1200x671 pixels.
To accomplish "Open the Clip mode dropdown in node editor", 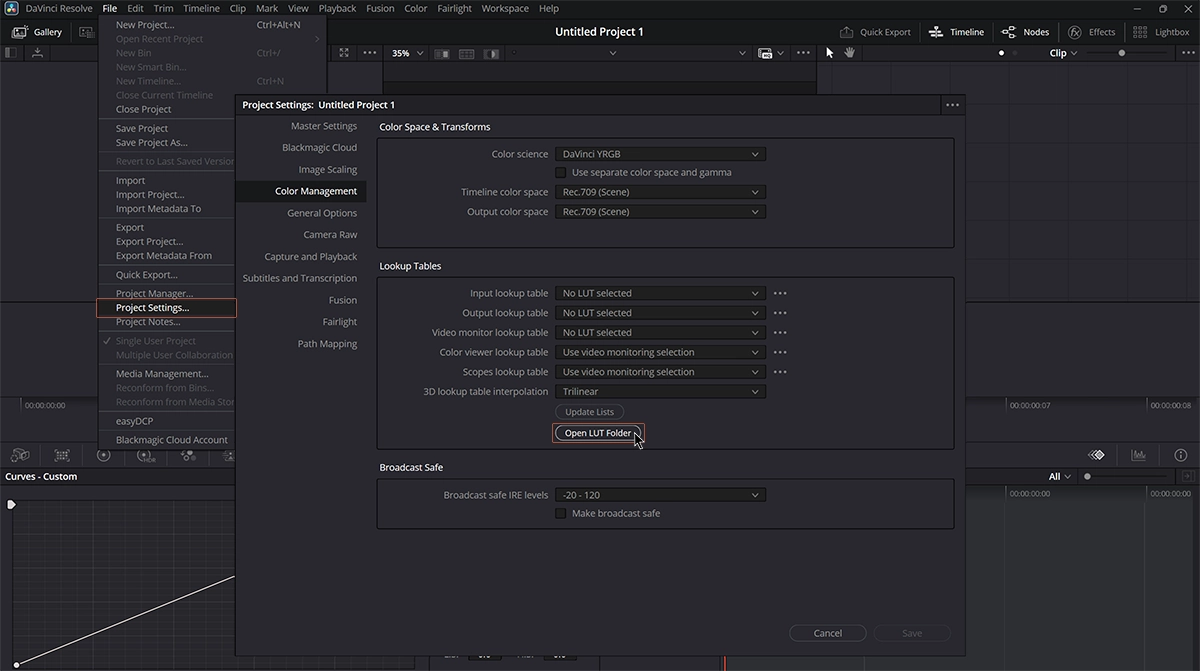I will [1063, 53].
